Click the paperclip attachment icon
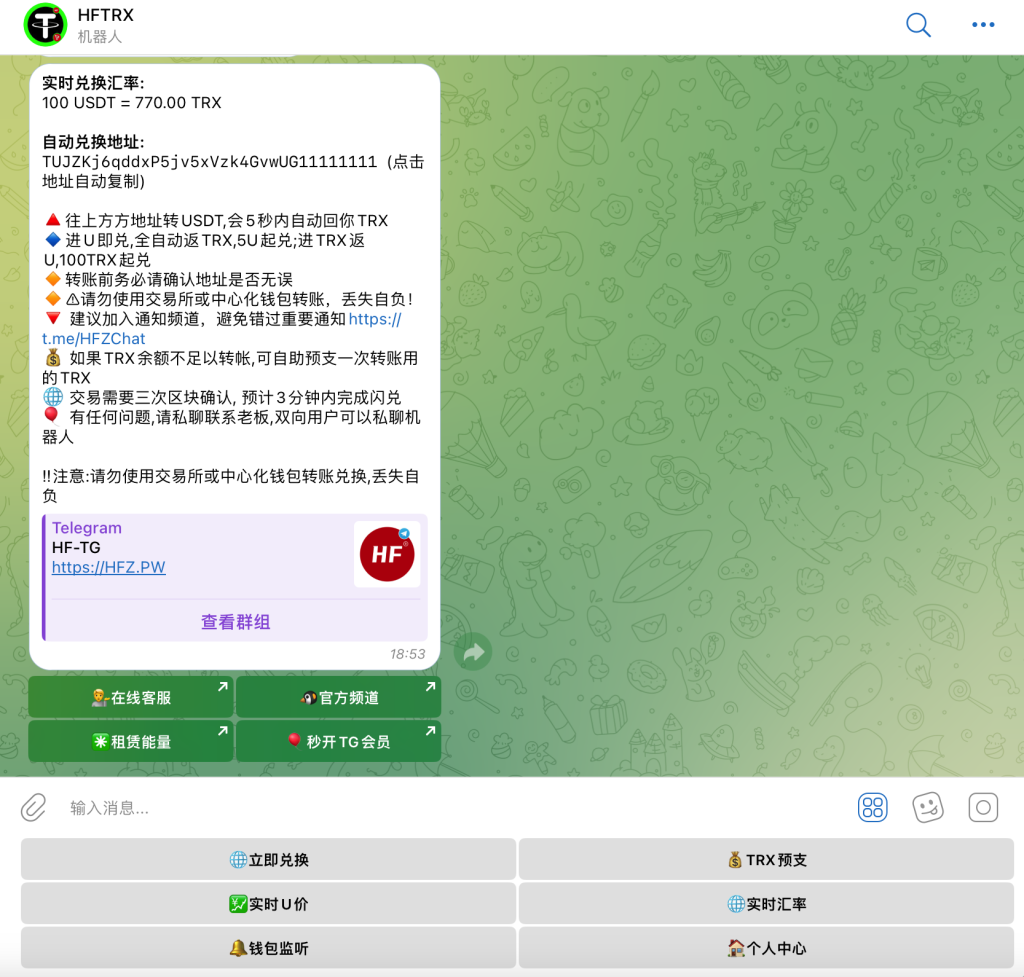This screenshot has width=1024, height=977. (x=32, y=807)
